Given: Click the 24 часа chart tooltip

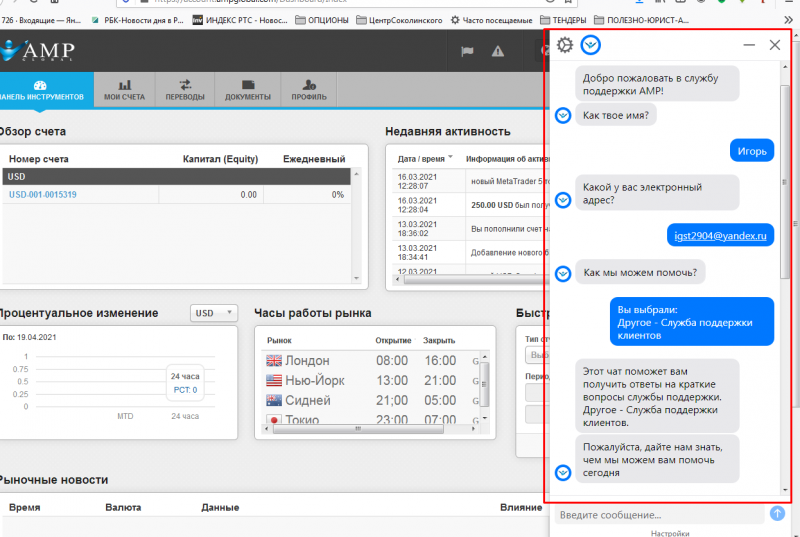Looking at the screenshot, I should 185,383.
